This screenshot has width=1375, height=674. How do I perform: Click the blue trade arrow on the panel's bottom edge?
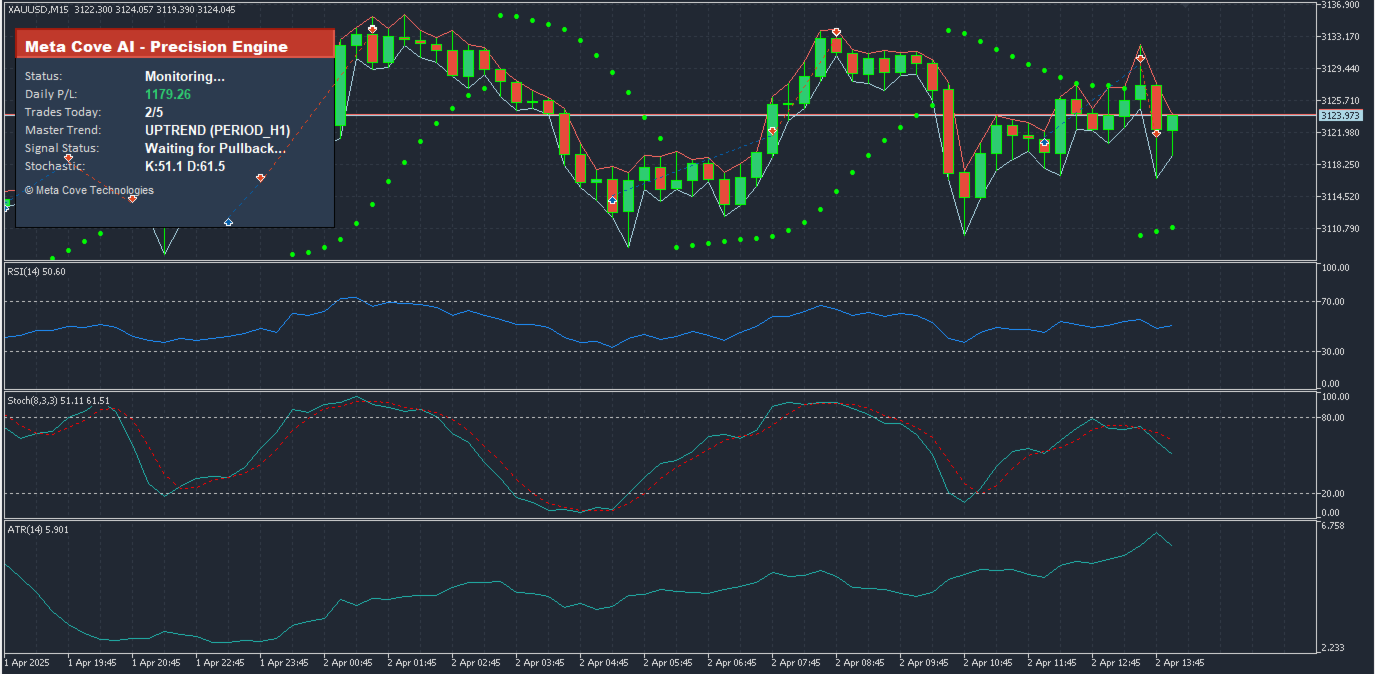click(229, 222)
